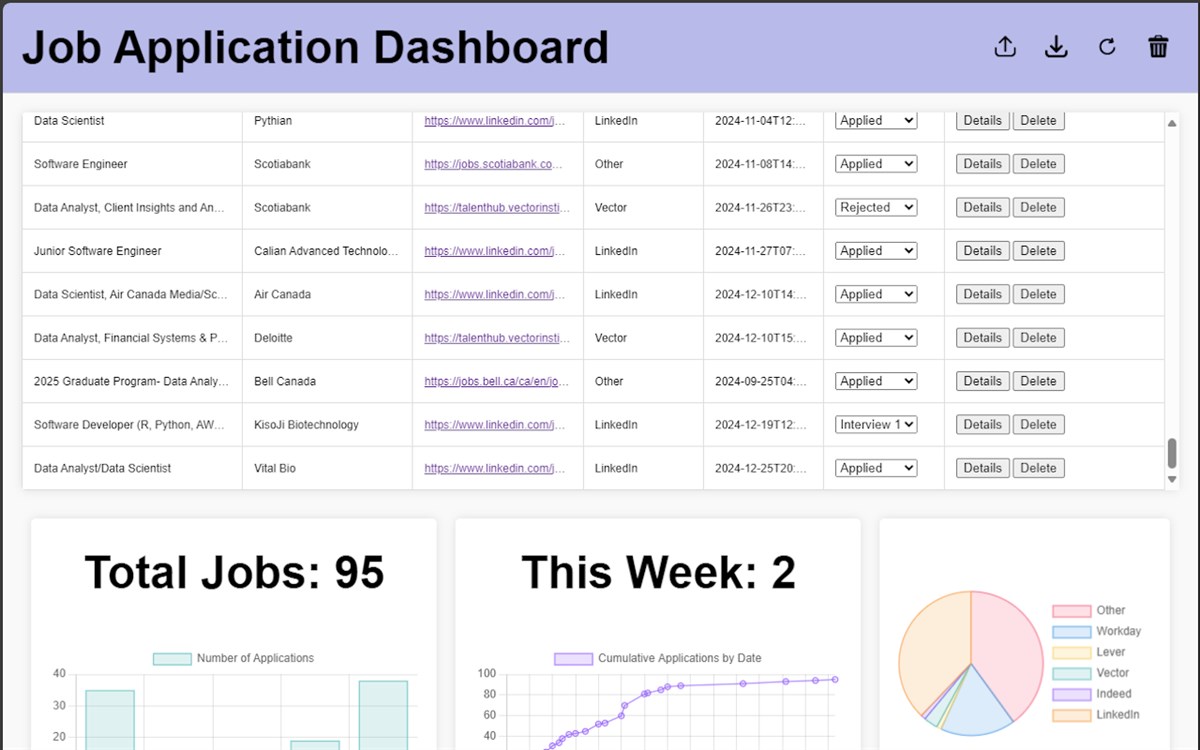Open status dropdown for Pythian Data Scientist

point(876,120)
